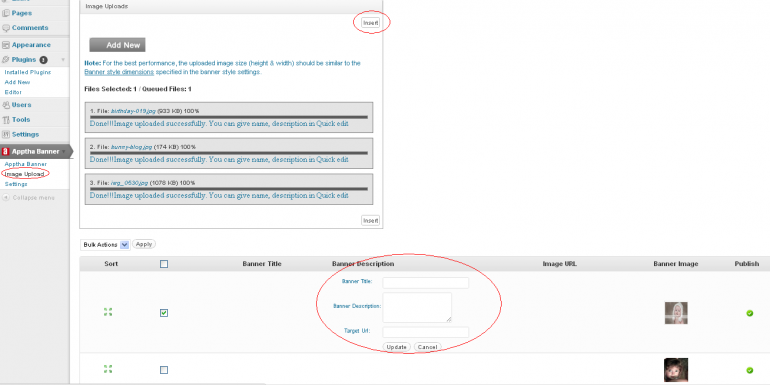
Task: Open the Appearance menu
Action: pos(31,45)
